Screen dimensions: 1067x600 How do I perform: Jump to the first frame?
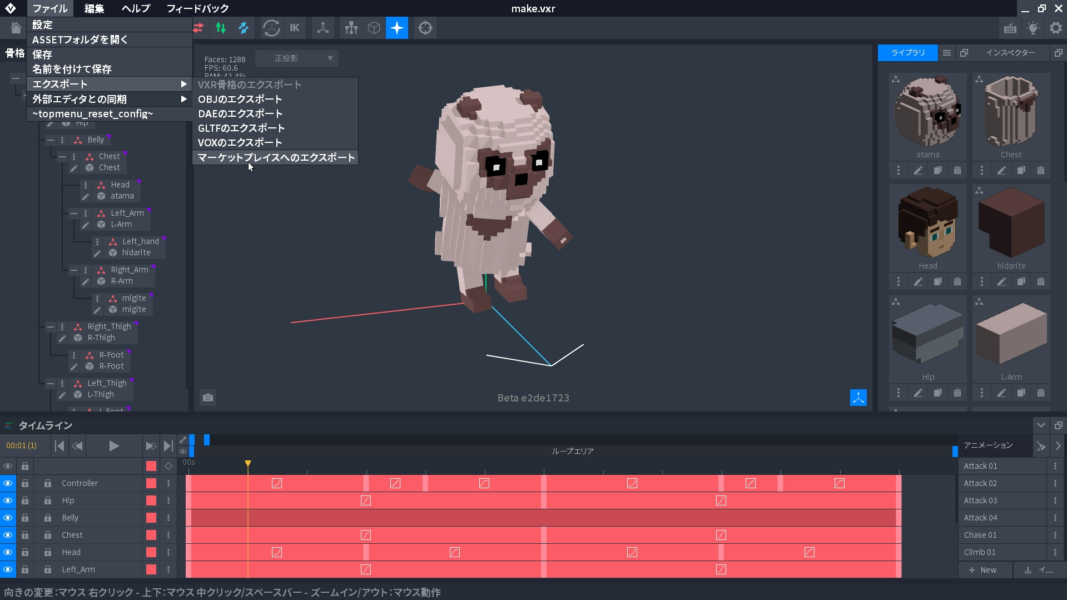pyautogui.click(x=59, y=446)
